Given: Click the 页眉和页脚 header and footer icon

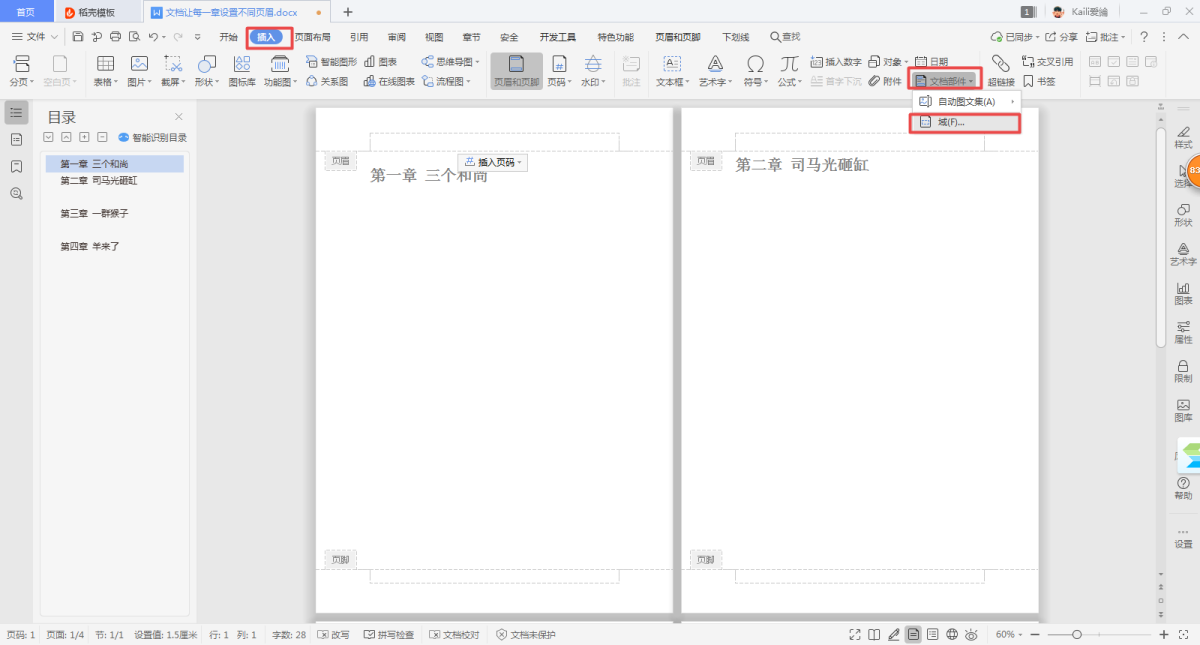Looking at the screenshot, I should tap(516, 70).
